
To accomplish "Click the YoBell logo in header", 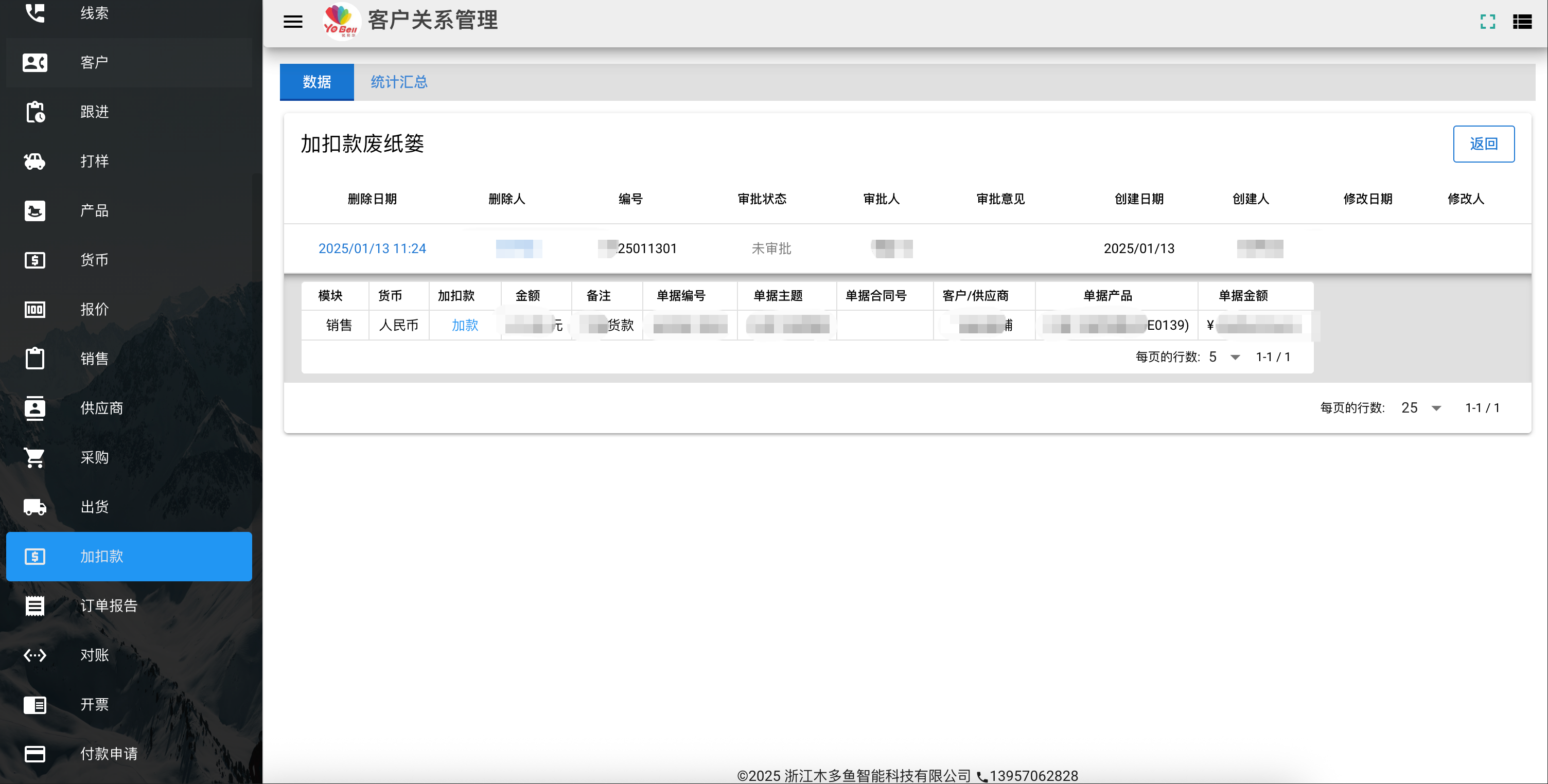I will [341, 21].
